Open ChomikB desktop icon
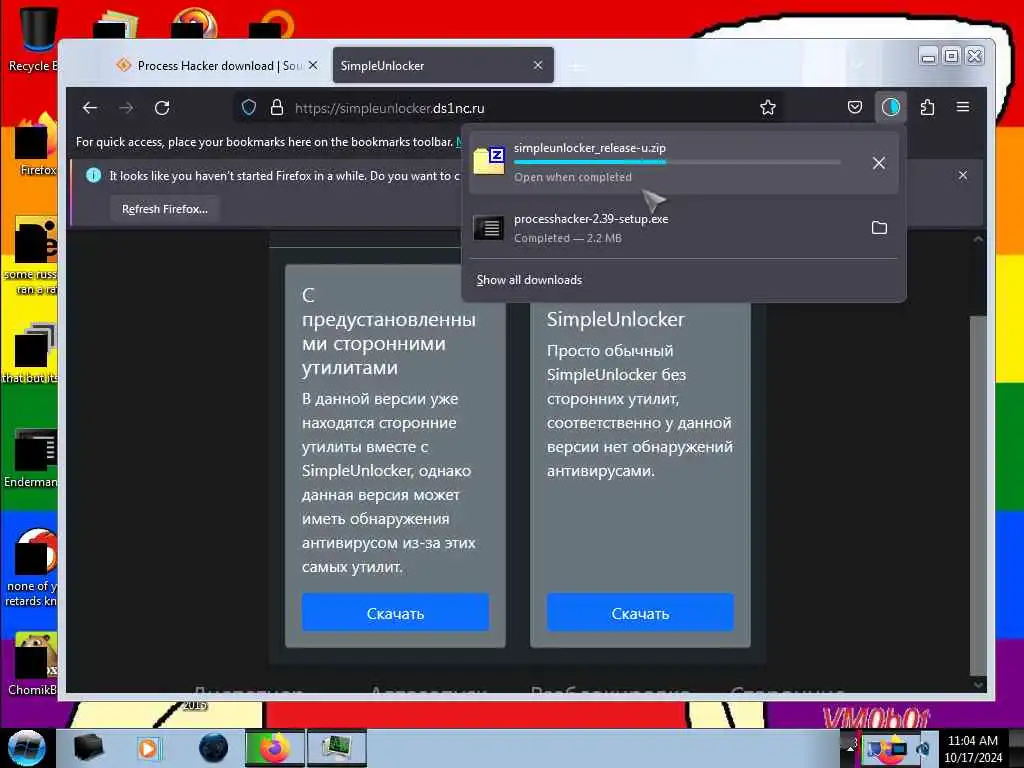Image resolution: width=1024 pixels, height=768 pixels. point(33,664)
